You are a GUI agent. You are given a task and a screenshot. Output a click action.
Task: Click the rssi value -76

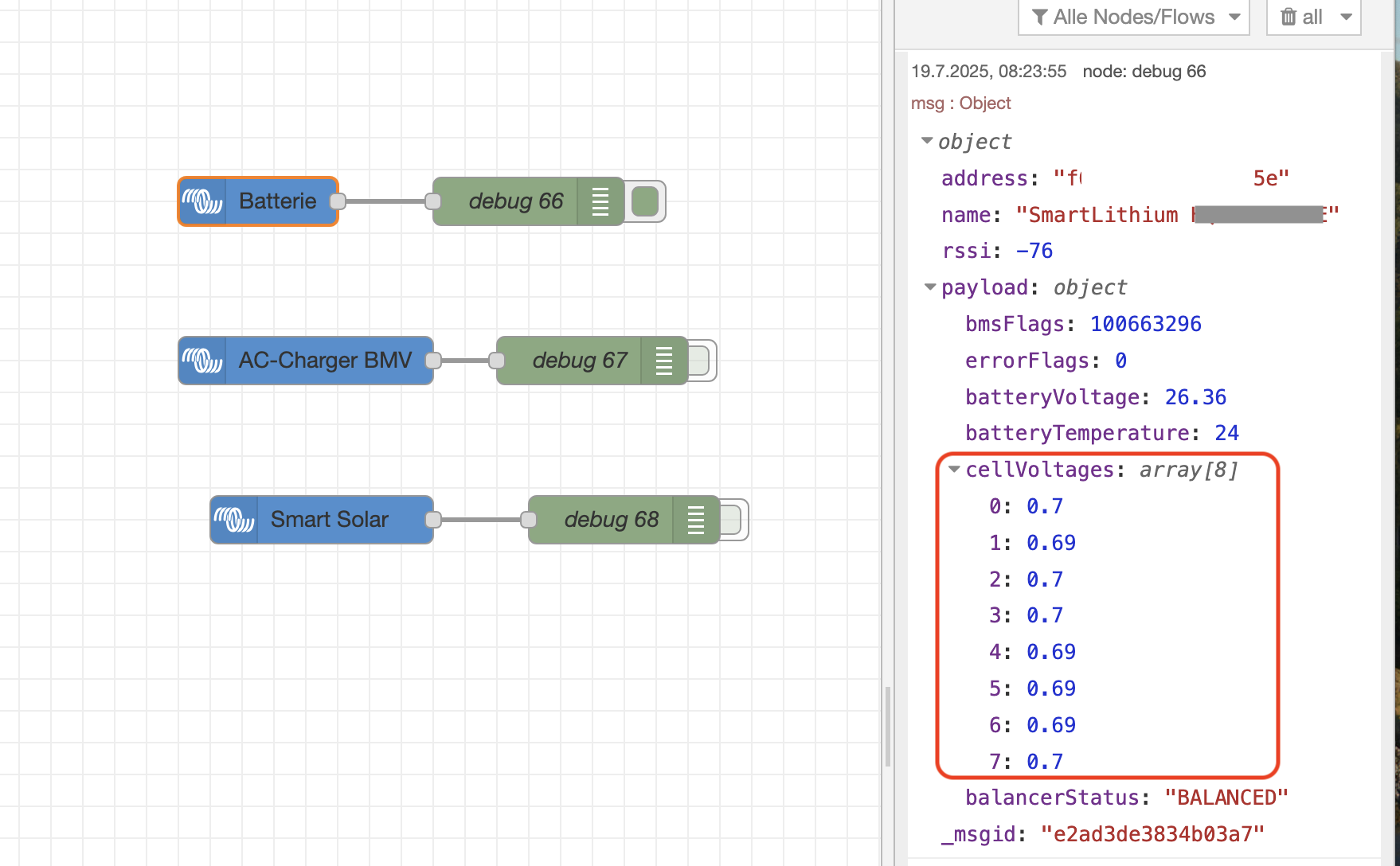tap(1034, 251)
